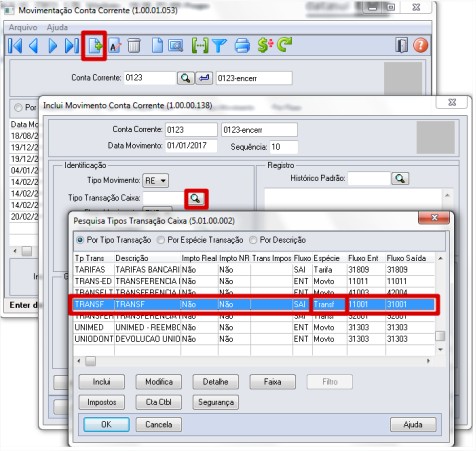
Task: Click the exit door icon
Action: [401, 45]
